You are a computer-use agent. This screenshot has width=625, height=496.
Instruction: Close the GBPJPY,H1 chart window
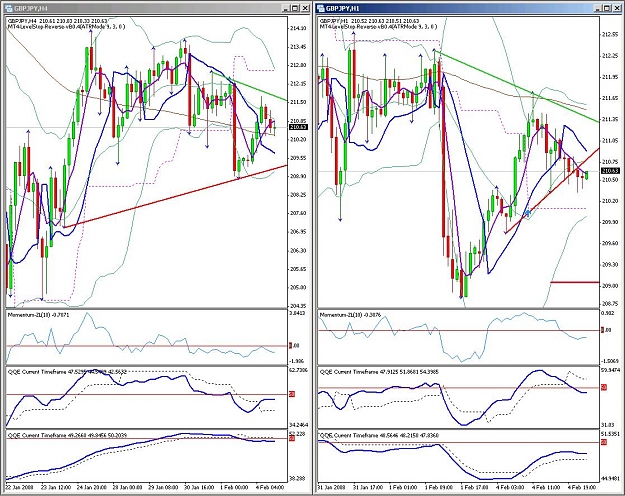[617, 8]
